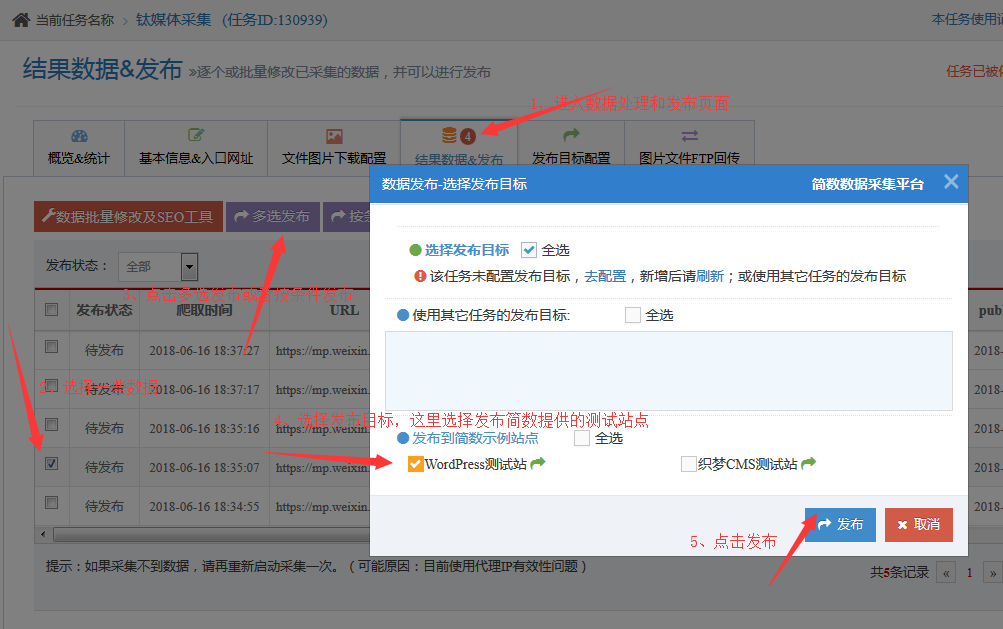
Task: Click the home icon in breadcrumb
Action: click(21, 20)
